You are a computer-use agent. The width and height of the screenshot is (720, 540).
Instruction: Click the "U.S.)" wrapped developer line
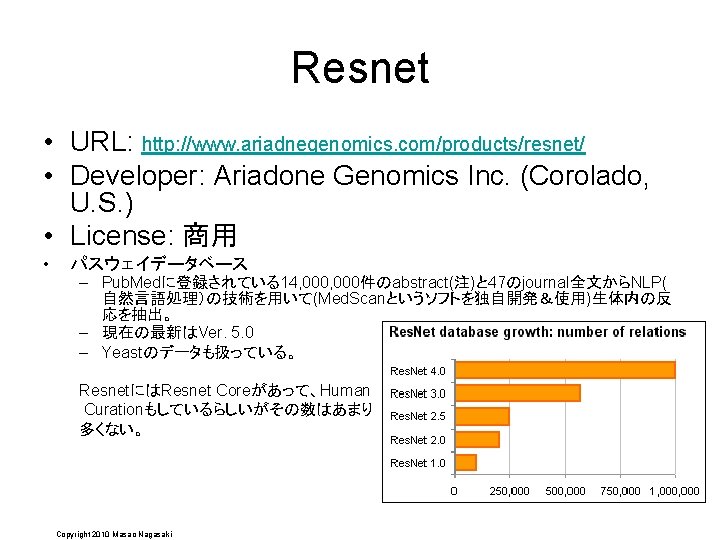pyautogui.click(x=101, y=202)
